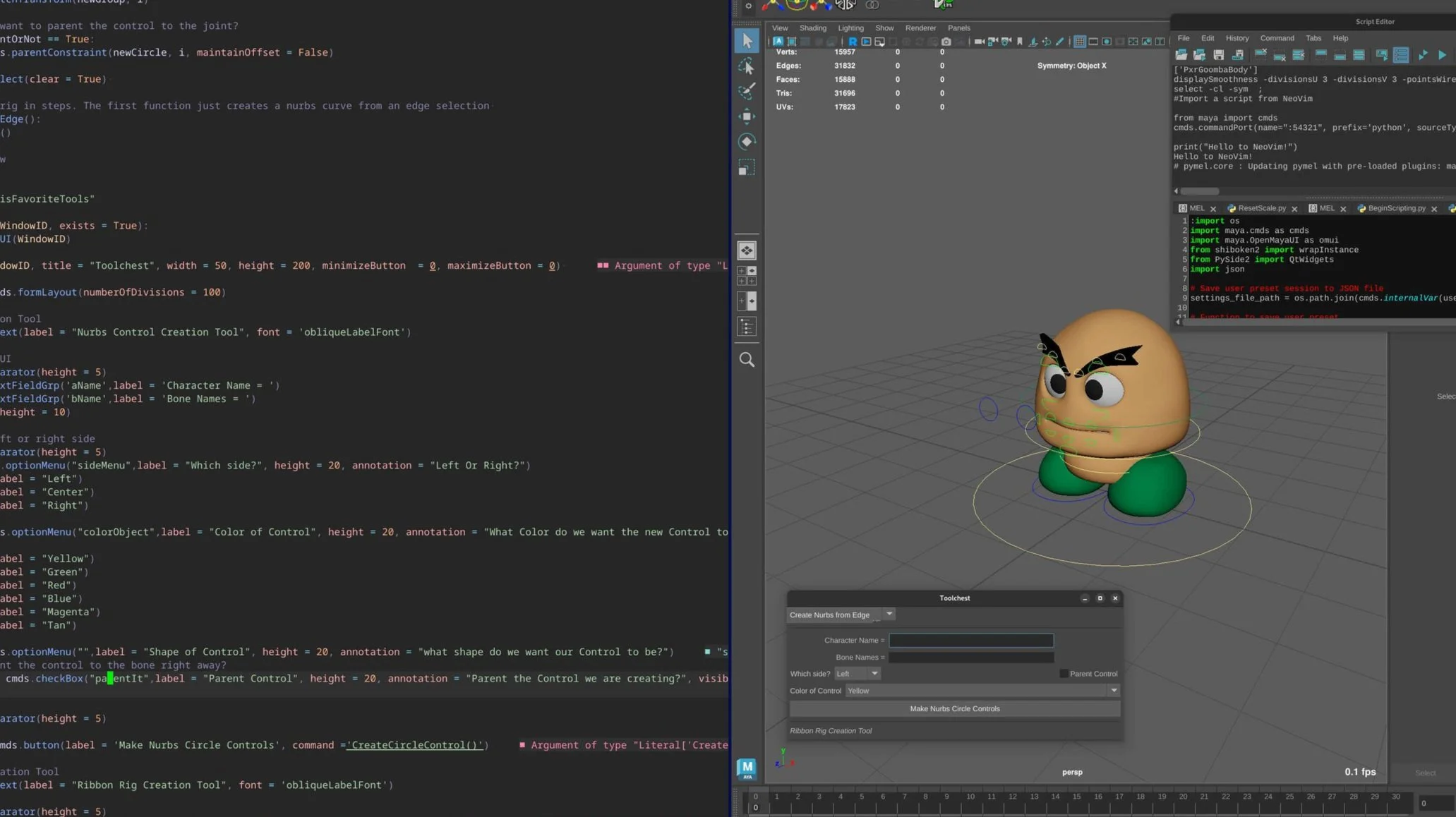Open the magnifier search icon in the toolbox

click(x=747, y=360)
